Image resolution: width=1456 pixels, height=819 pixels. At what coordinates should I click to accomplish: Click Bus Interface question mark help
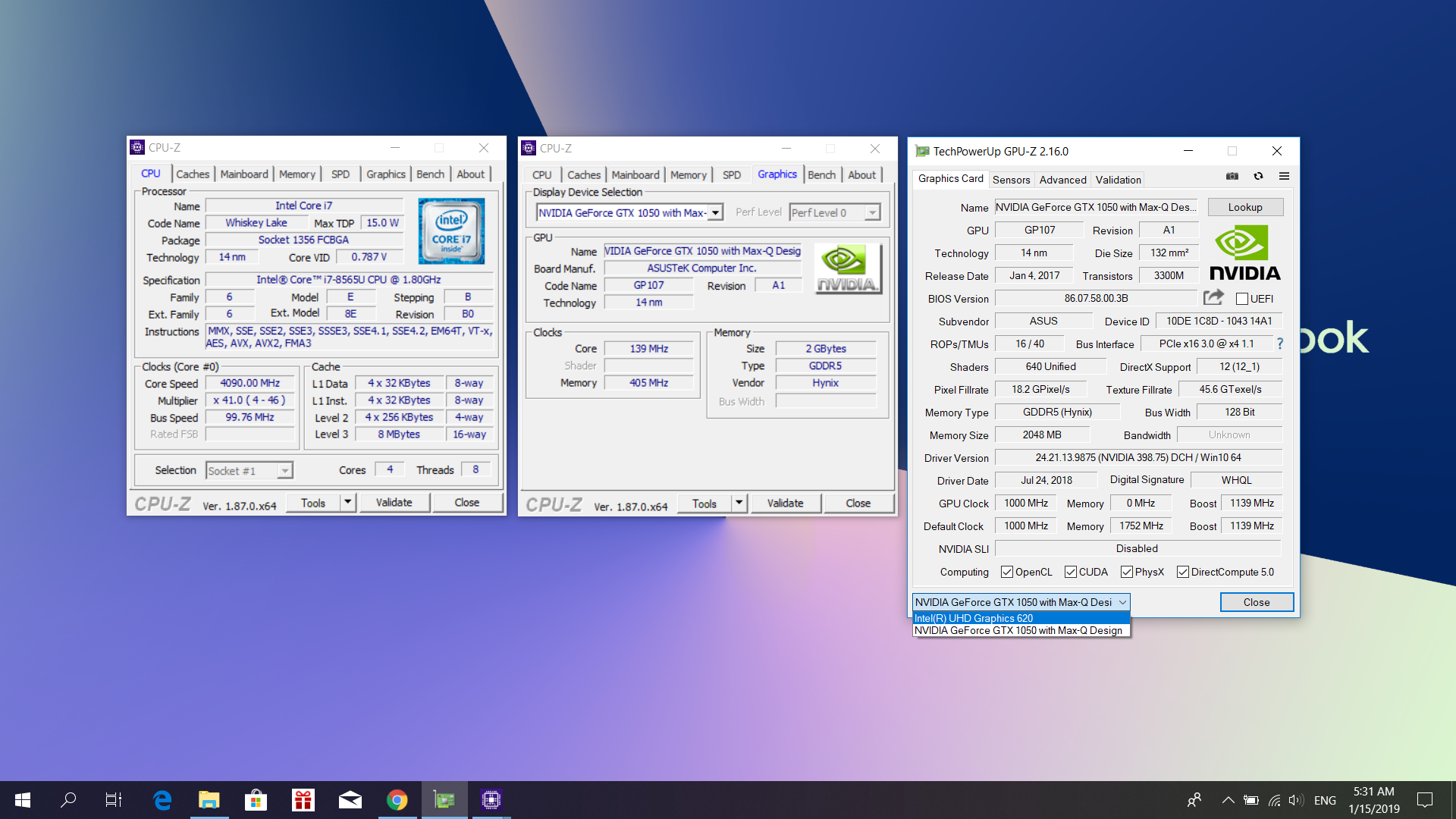point(1280,344)
